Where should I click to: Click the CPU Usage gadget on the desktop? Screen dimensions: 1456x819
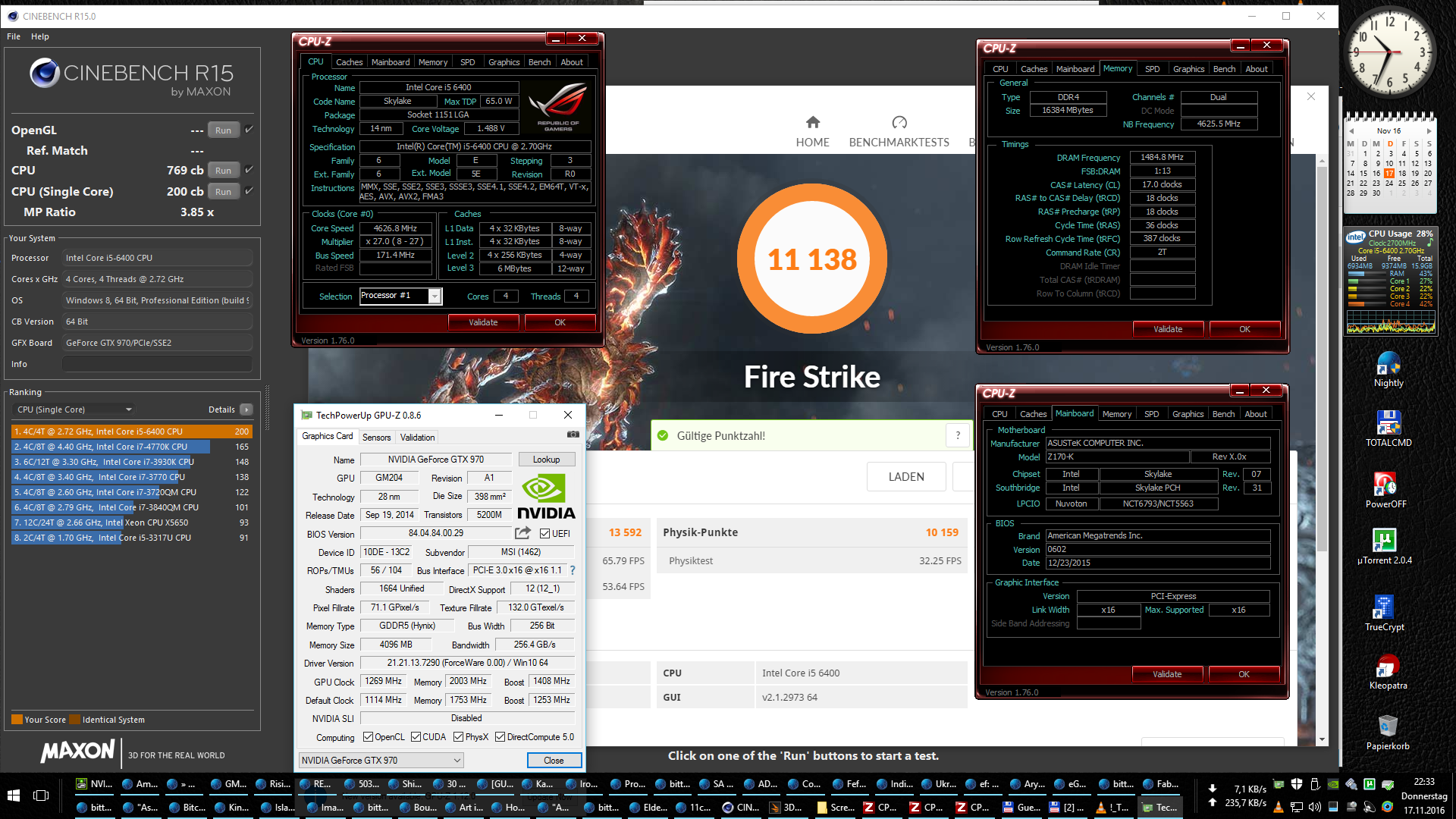tap(1391, 281)
